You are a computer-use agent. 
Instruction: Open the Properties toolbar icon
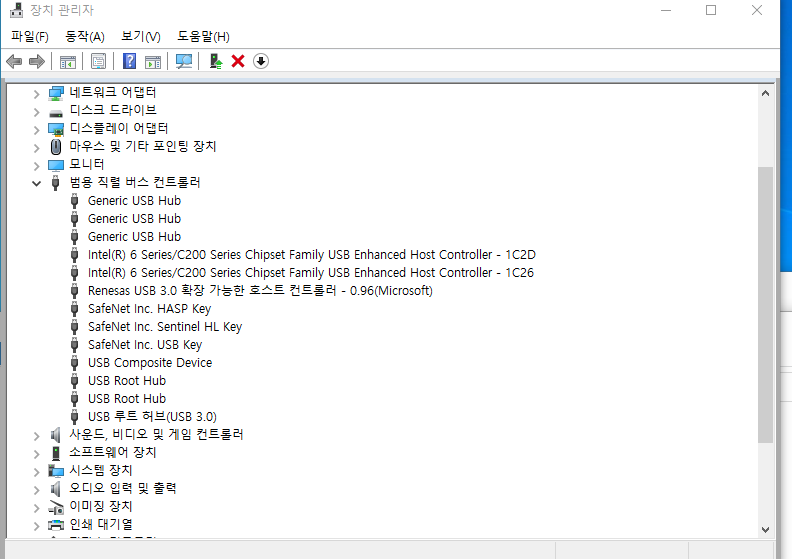point(98,62)
